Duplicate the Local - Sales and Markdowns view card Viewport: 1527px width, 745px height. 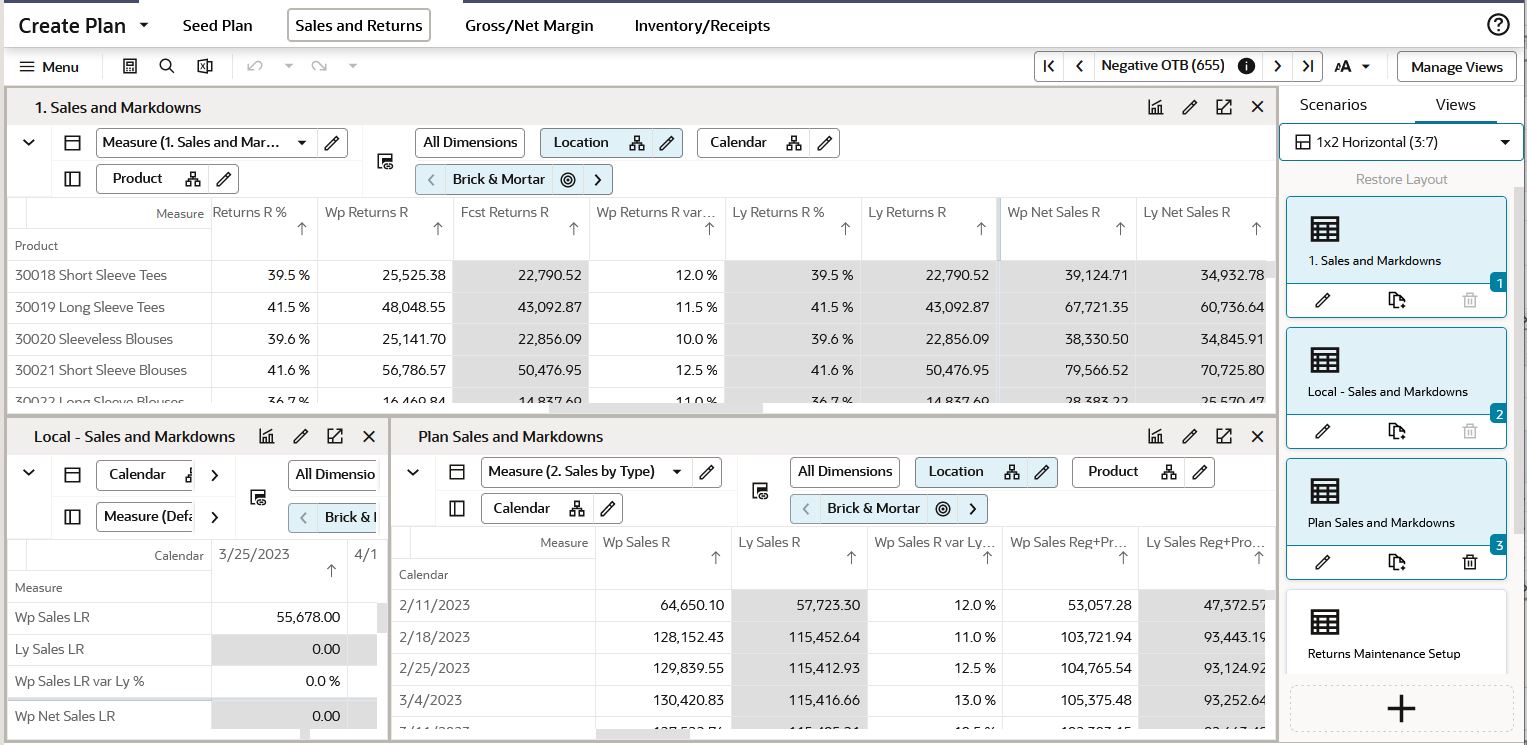(x=1397, y=431)
